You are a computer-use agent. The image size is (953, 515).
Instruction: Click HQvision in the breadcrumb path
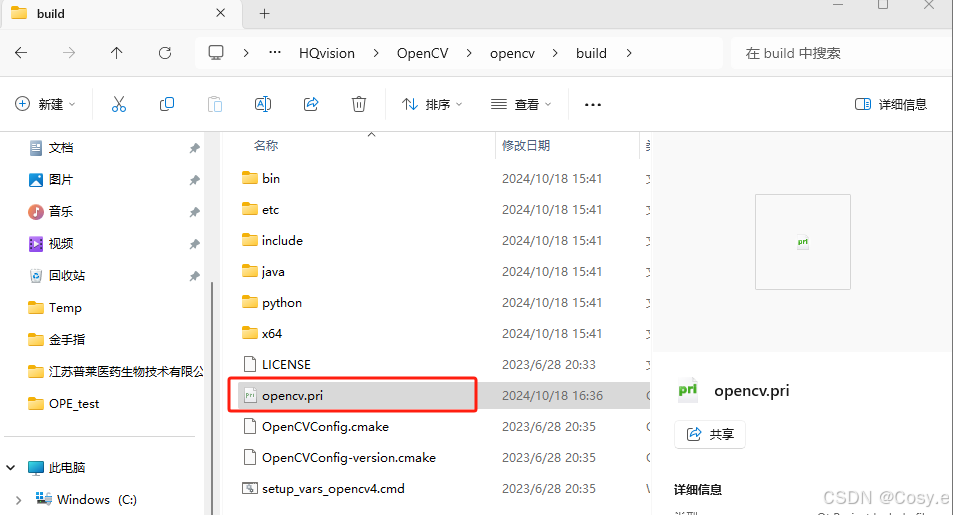coord(327,54)
